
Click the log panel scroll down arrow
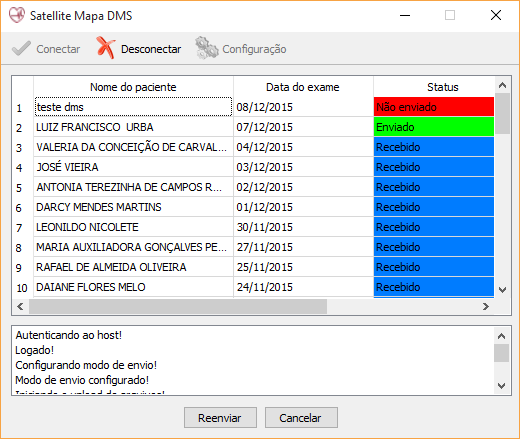pos(501,386)
